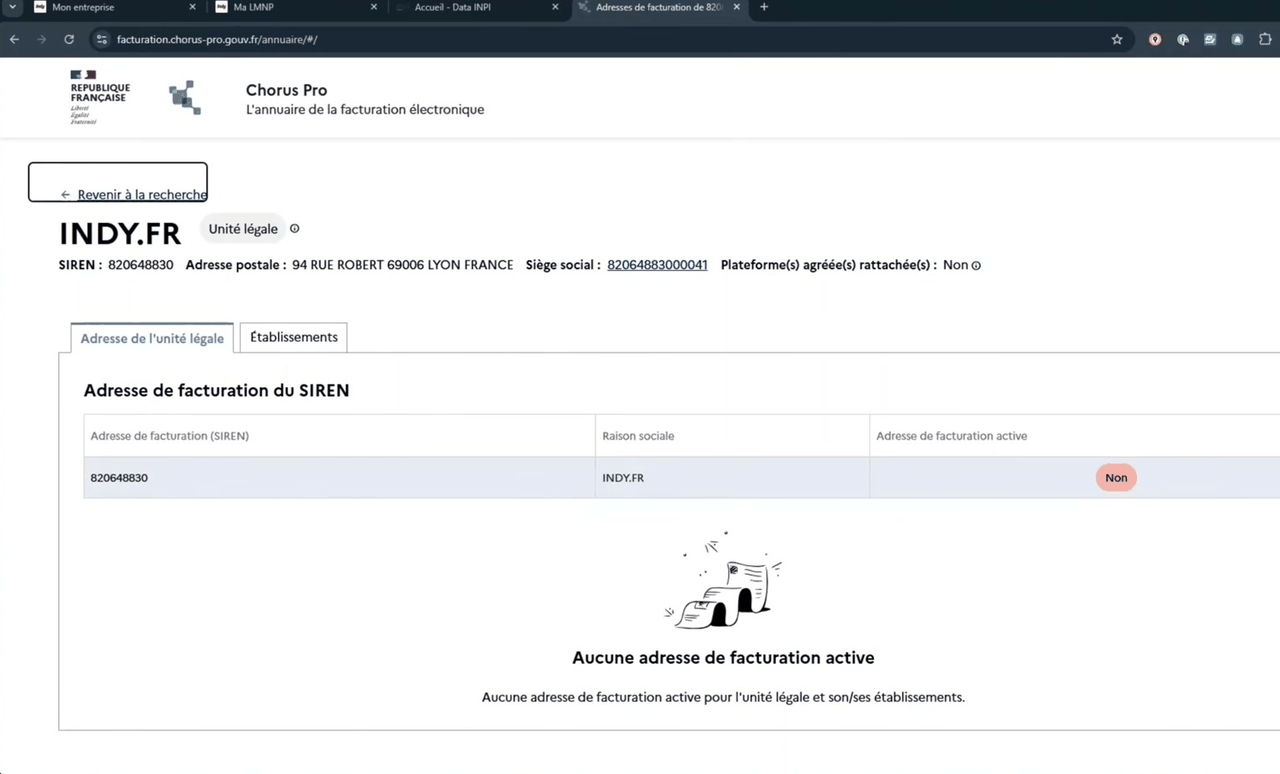Open the Accueil - Data INPI browser tab
1280x774 pixels.
point(453,7)
